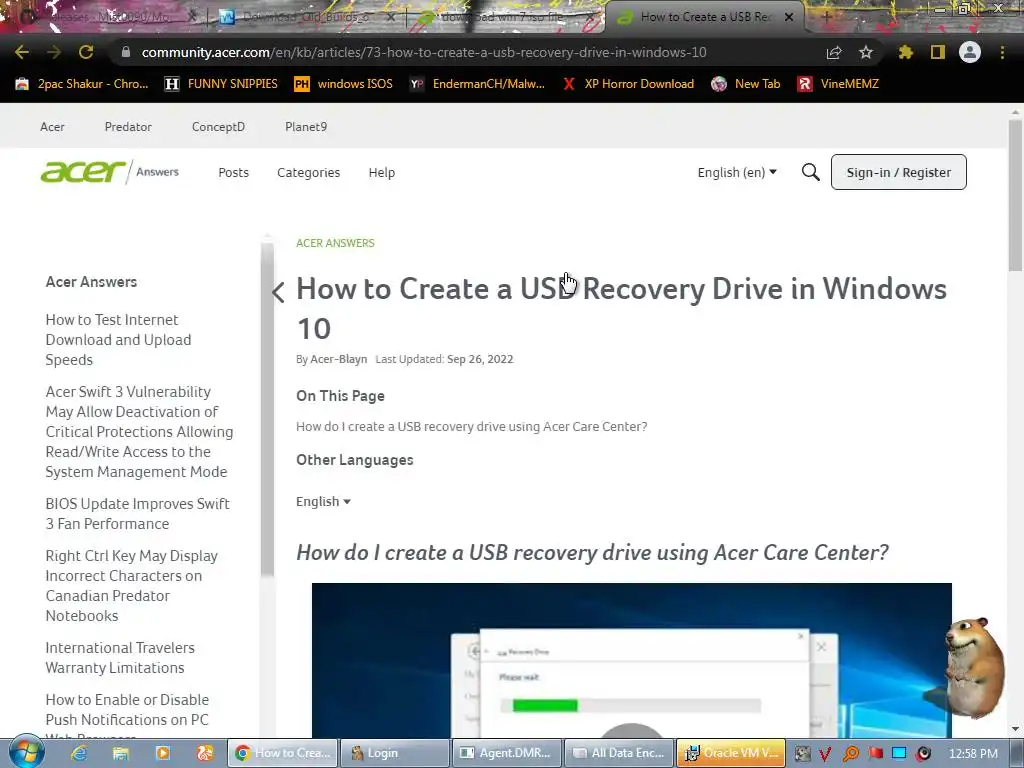Go back using the browser back arrow
Viewport: 1024px width, 768px height.
[22, 52]
